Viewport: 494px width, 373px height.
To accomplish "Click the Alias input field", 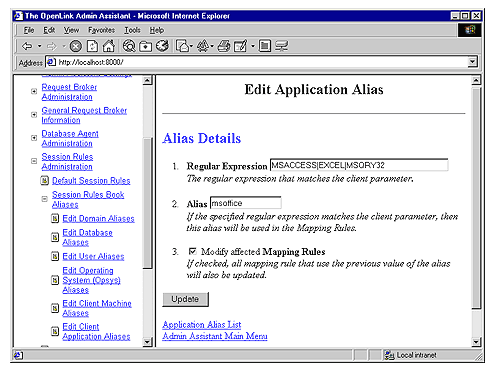I will pyautogui.click(x=246, y=203).
